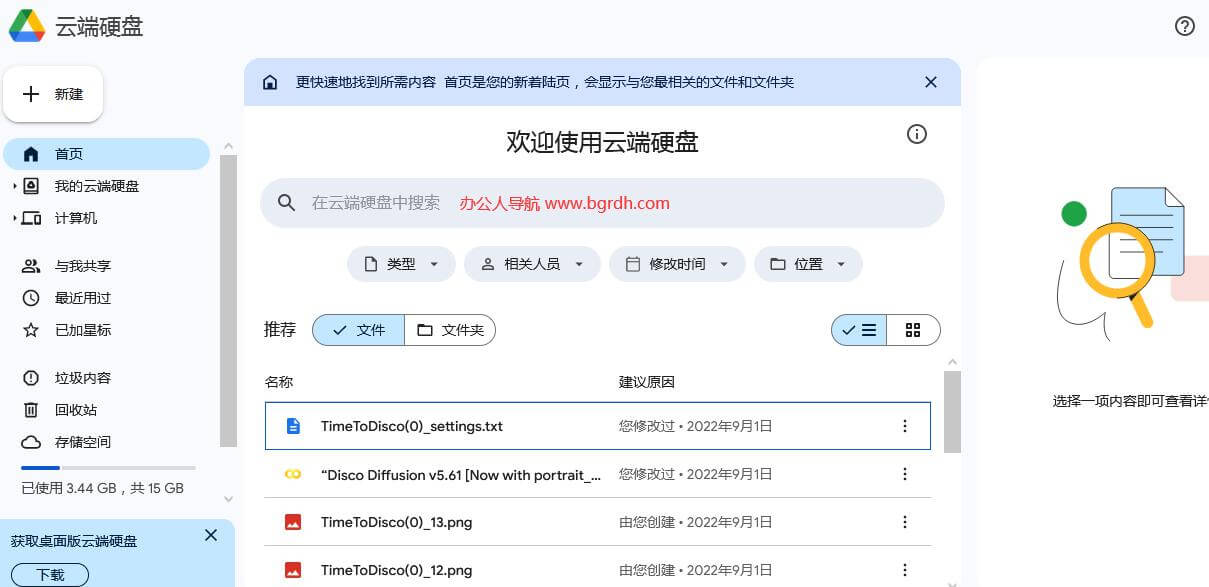Screen dimensions: 1209x587
Task: Open the 修改时间 filter dropdown
Action: click(677, 264)
